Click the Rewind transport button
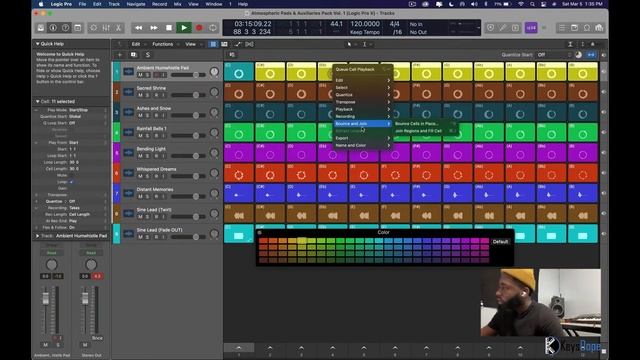 pos(139,28)
